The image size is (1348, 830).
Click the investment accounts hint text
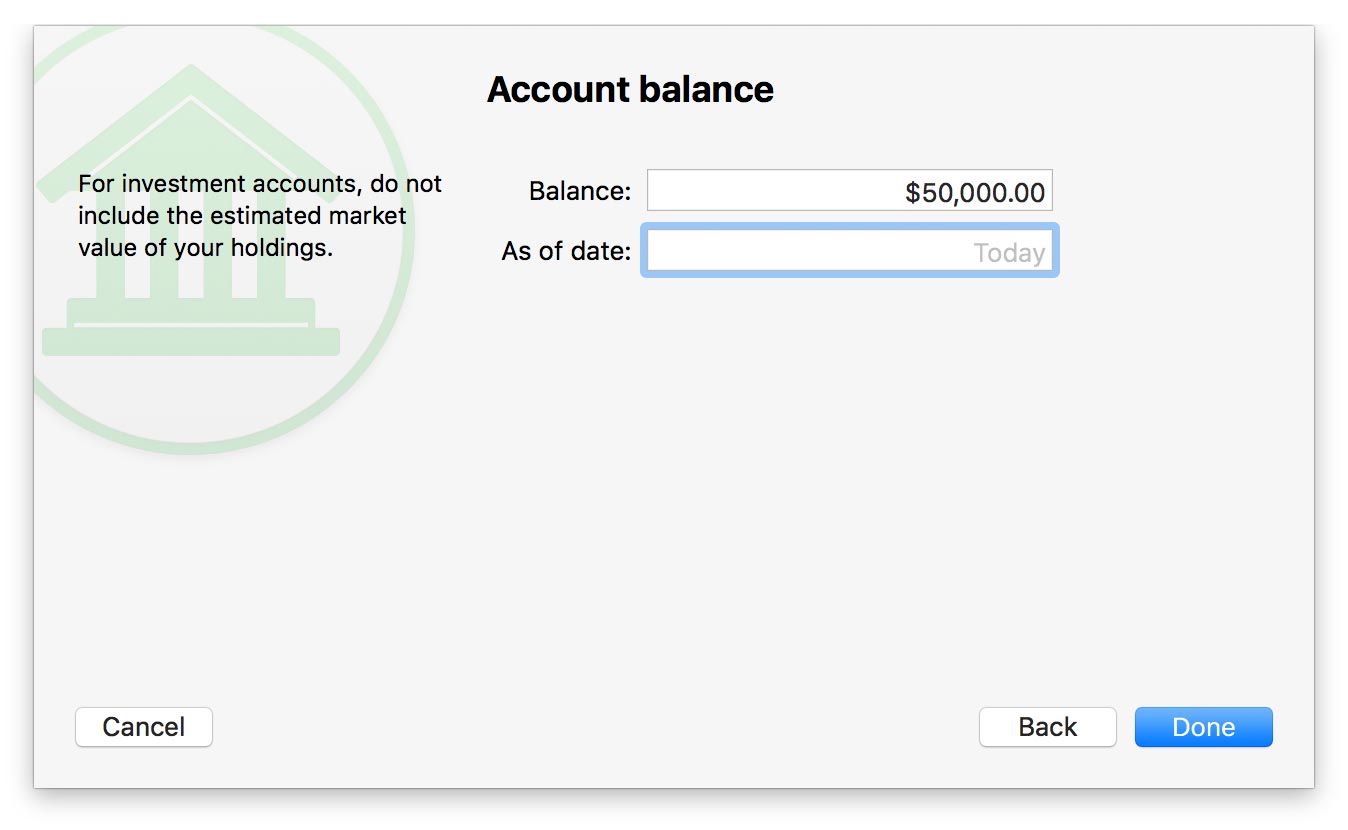coord(259,216)
